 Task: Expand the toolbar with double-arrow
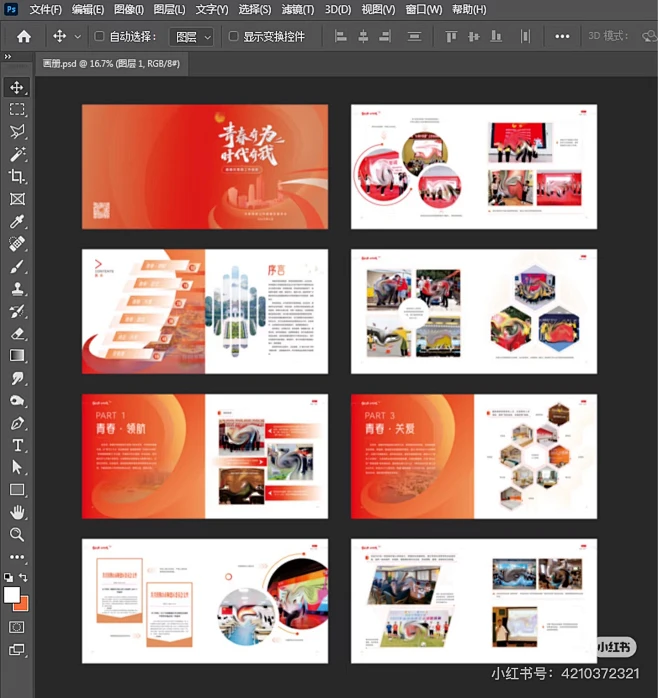8,57
